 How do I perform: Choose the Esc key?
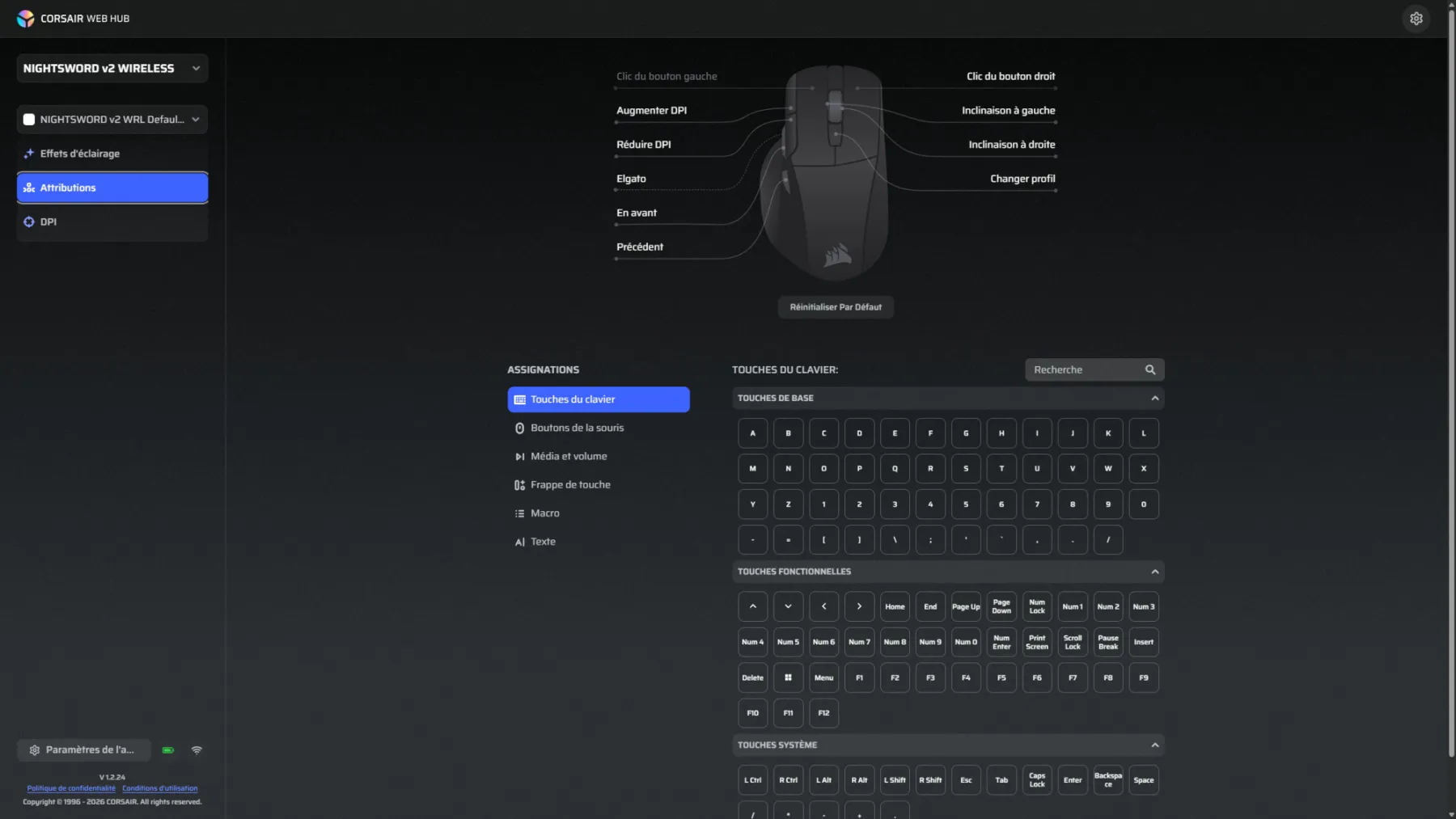[x=966, y=780]
